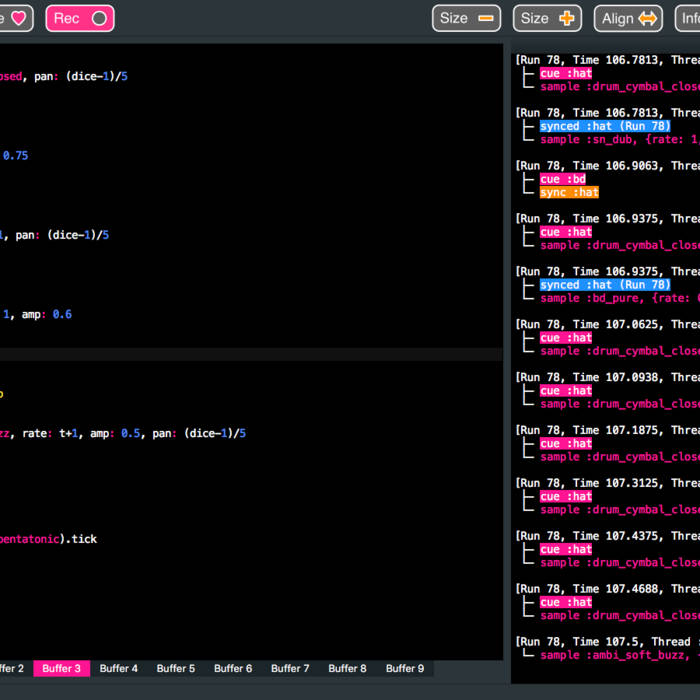Screen dimensions: 700x700
Task: Switch to the Buffer 7 tab
Action: [x=290, y=668]
